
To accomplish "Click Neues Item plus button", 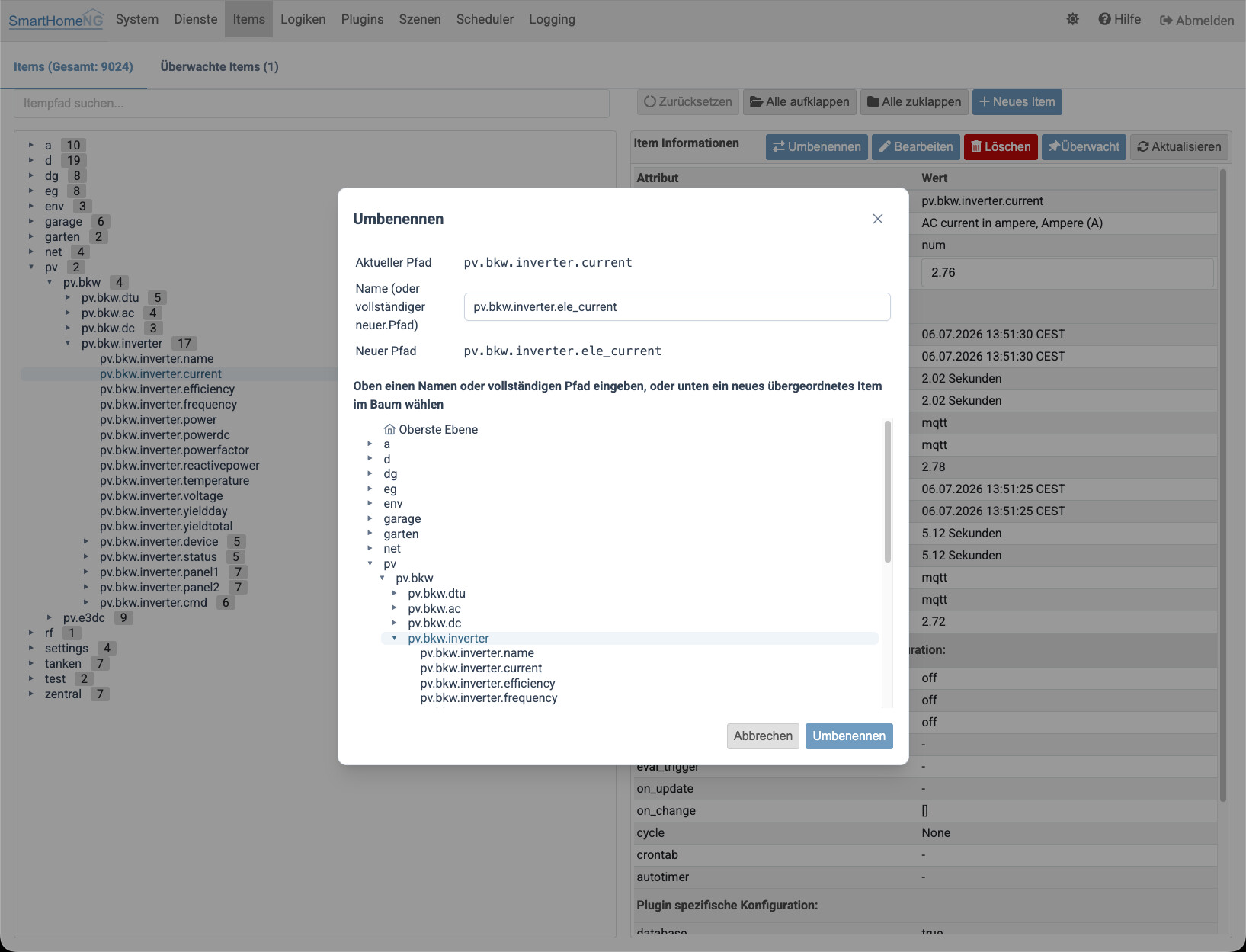I will click(x=1017, y=101).
